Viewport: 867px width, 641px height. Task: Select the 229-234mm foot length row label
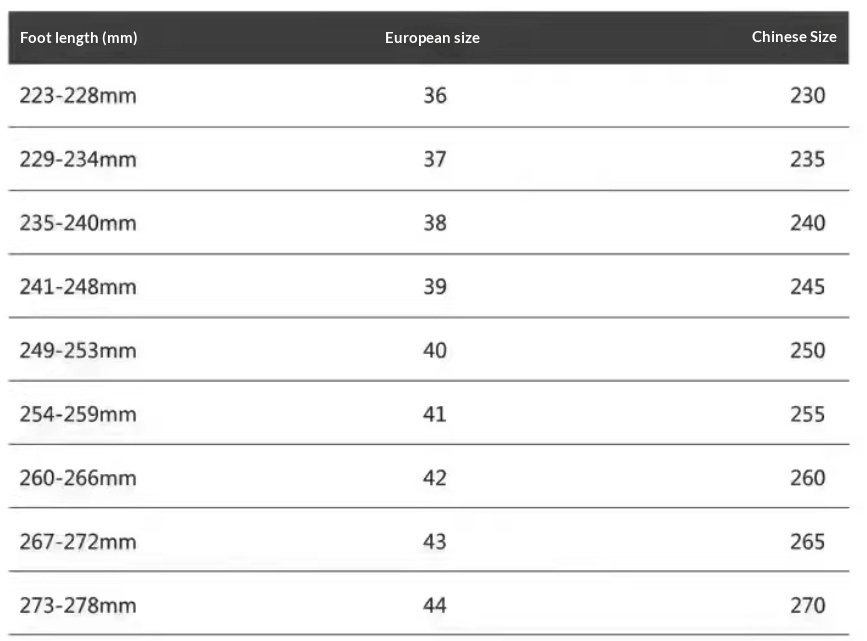(78, 159)
